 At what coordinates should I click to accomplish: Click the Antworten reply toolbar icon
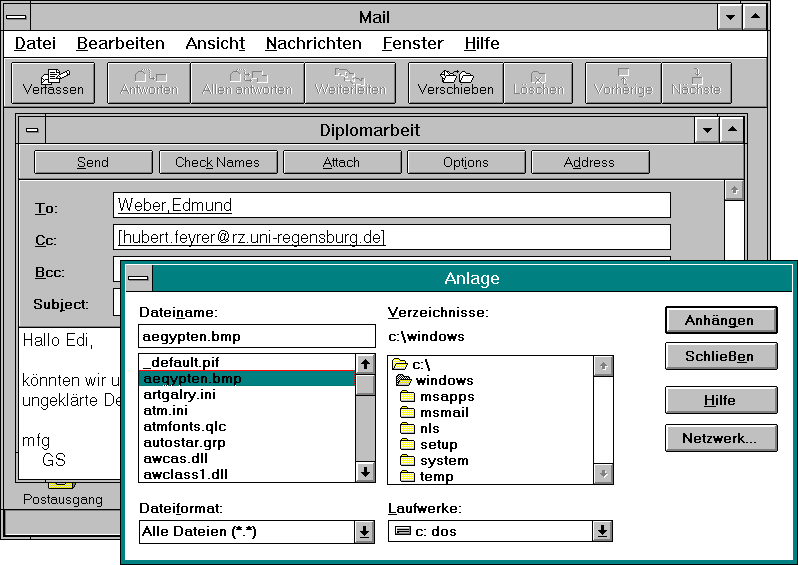tap(148, 83)
